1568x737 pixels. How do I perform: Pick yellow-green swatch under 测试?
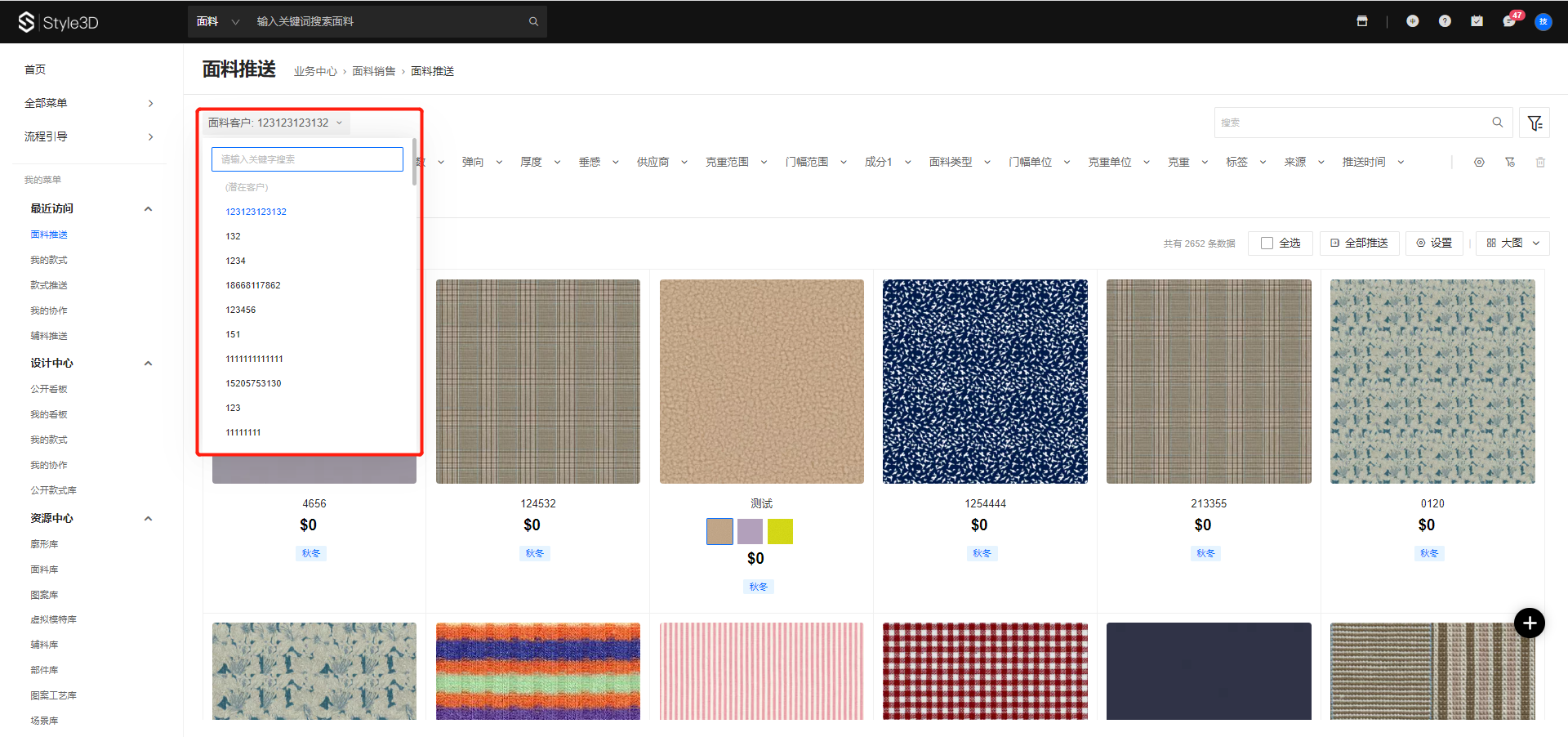[780, 531]
